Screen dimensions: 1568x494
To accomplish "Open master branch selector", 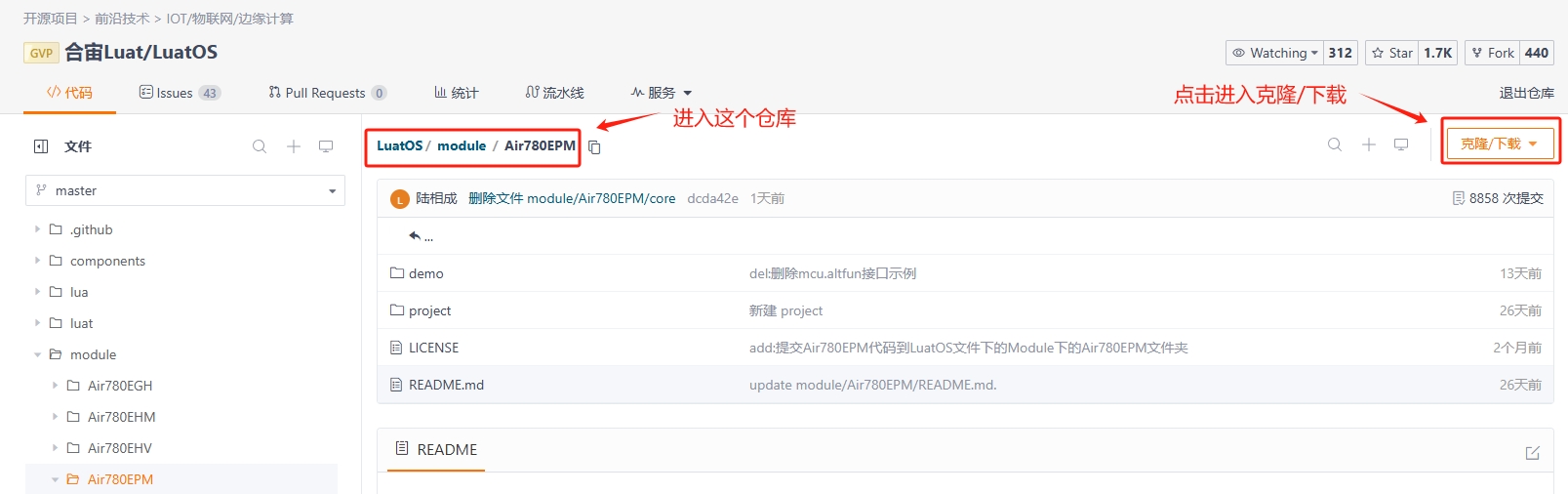I will click(x=185, y=190).
